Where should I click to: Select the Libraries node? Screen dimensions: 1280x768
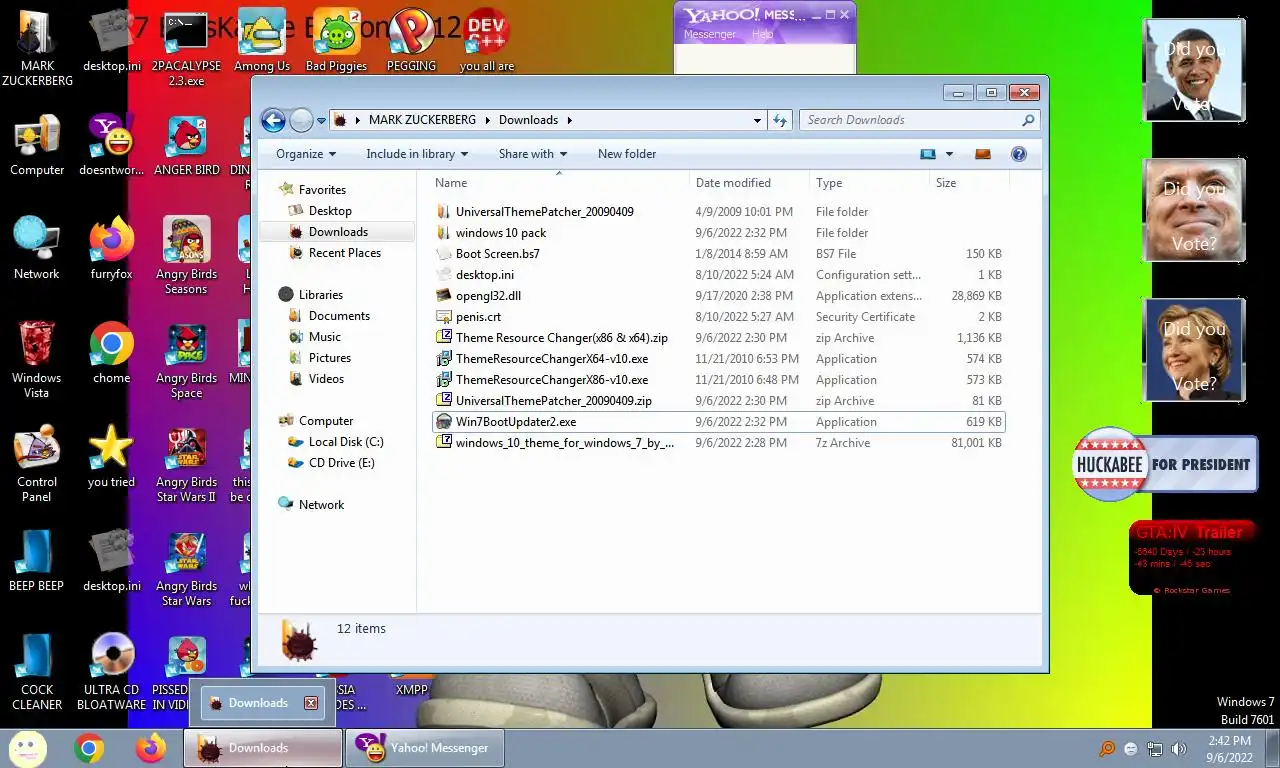pos(321,295)
